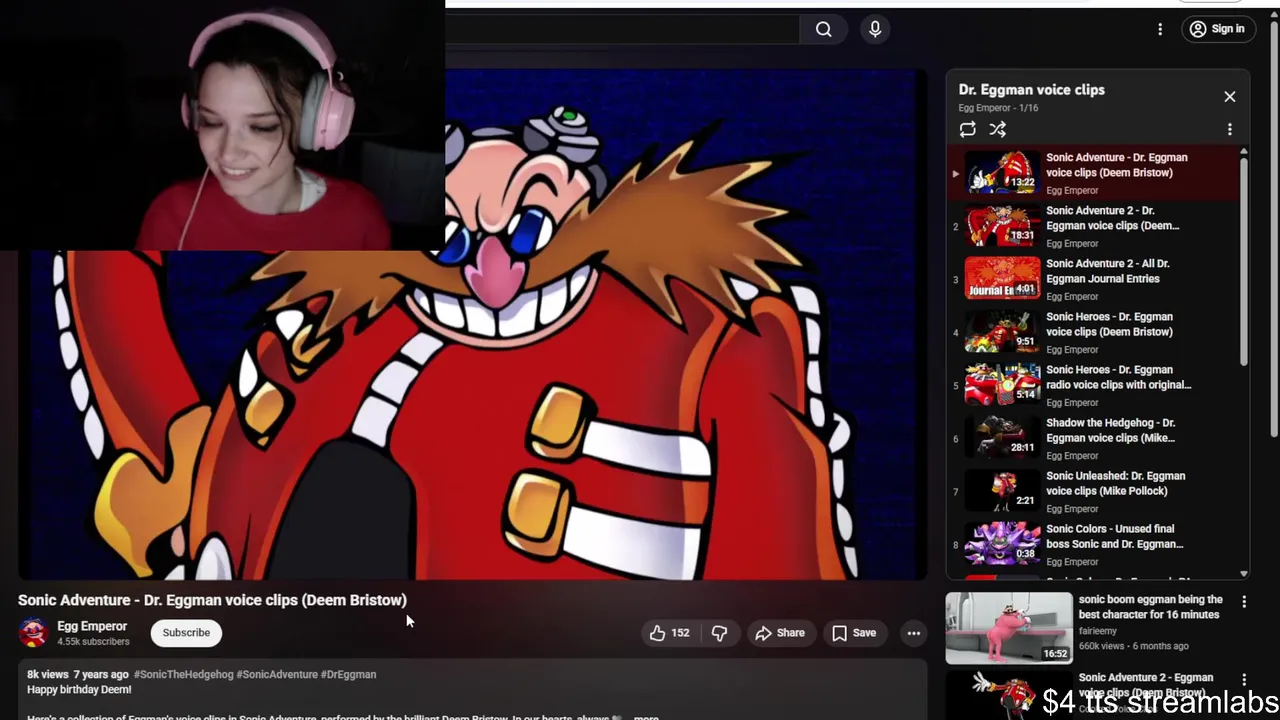The height and width of the screenshot is (720, 1280).
Task: Open playlist panel more options menu
Action: click(1230, 130)
